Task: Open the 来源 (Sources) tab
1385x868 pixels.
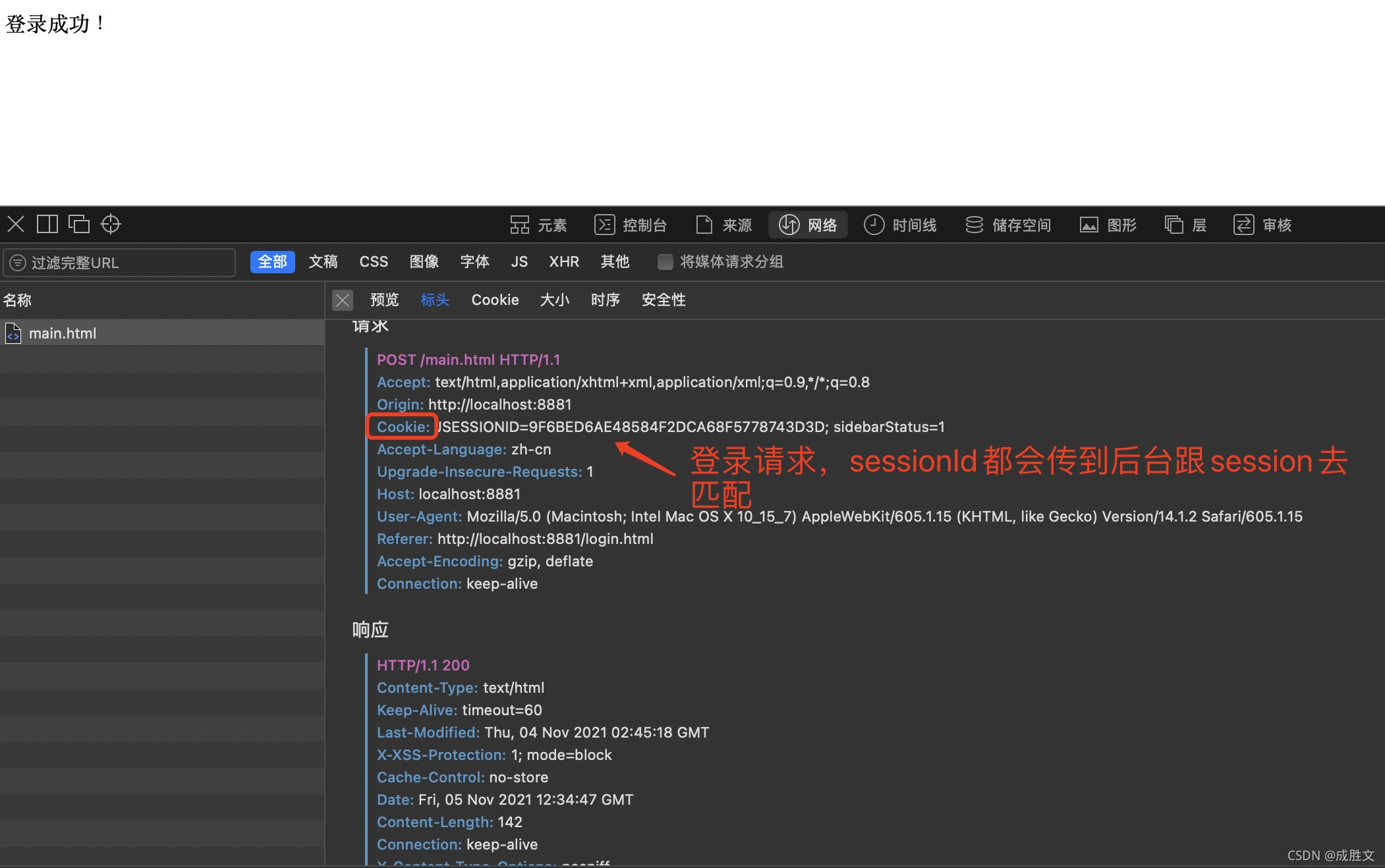Action: [x=723, y=225]
